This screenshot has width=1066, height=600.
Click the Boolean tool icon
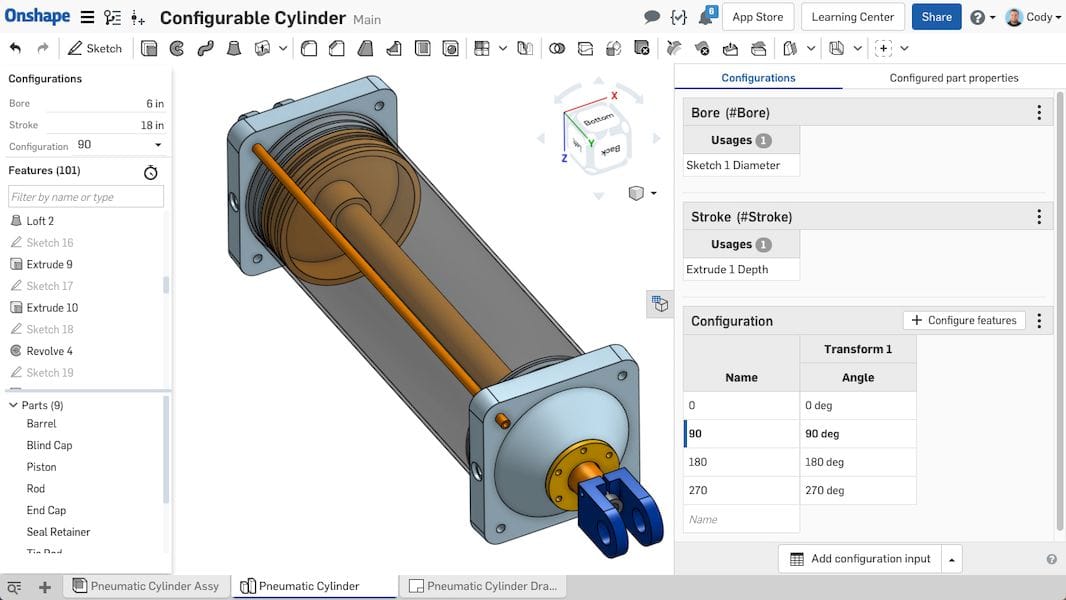click(557, 48)
